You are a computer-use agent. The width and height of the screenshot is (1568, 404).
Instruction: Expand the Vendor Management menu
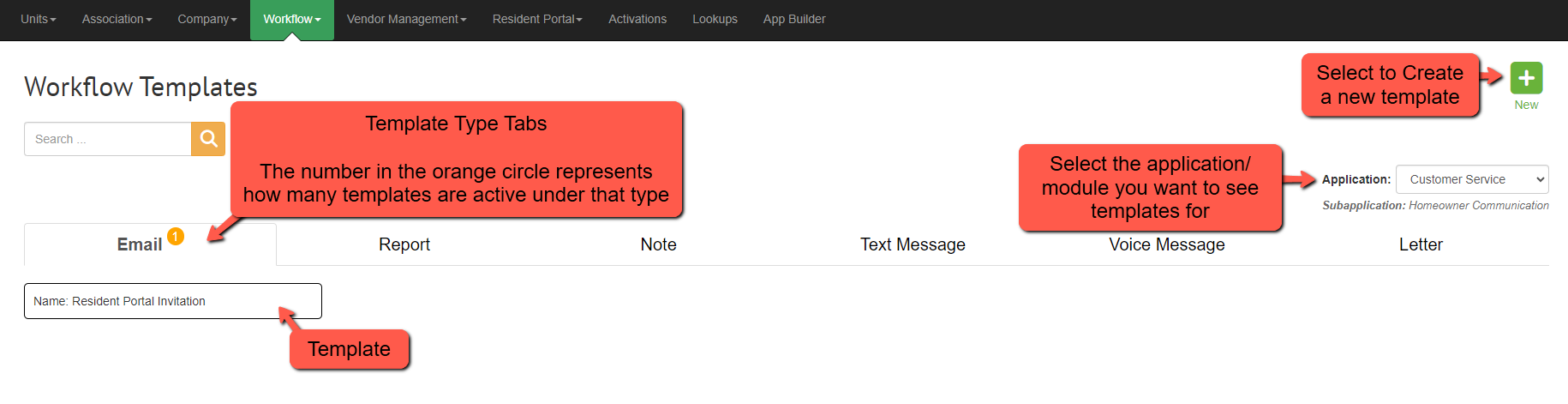pos(406,19)
